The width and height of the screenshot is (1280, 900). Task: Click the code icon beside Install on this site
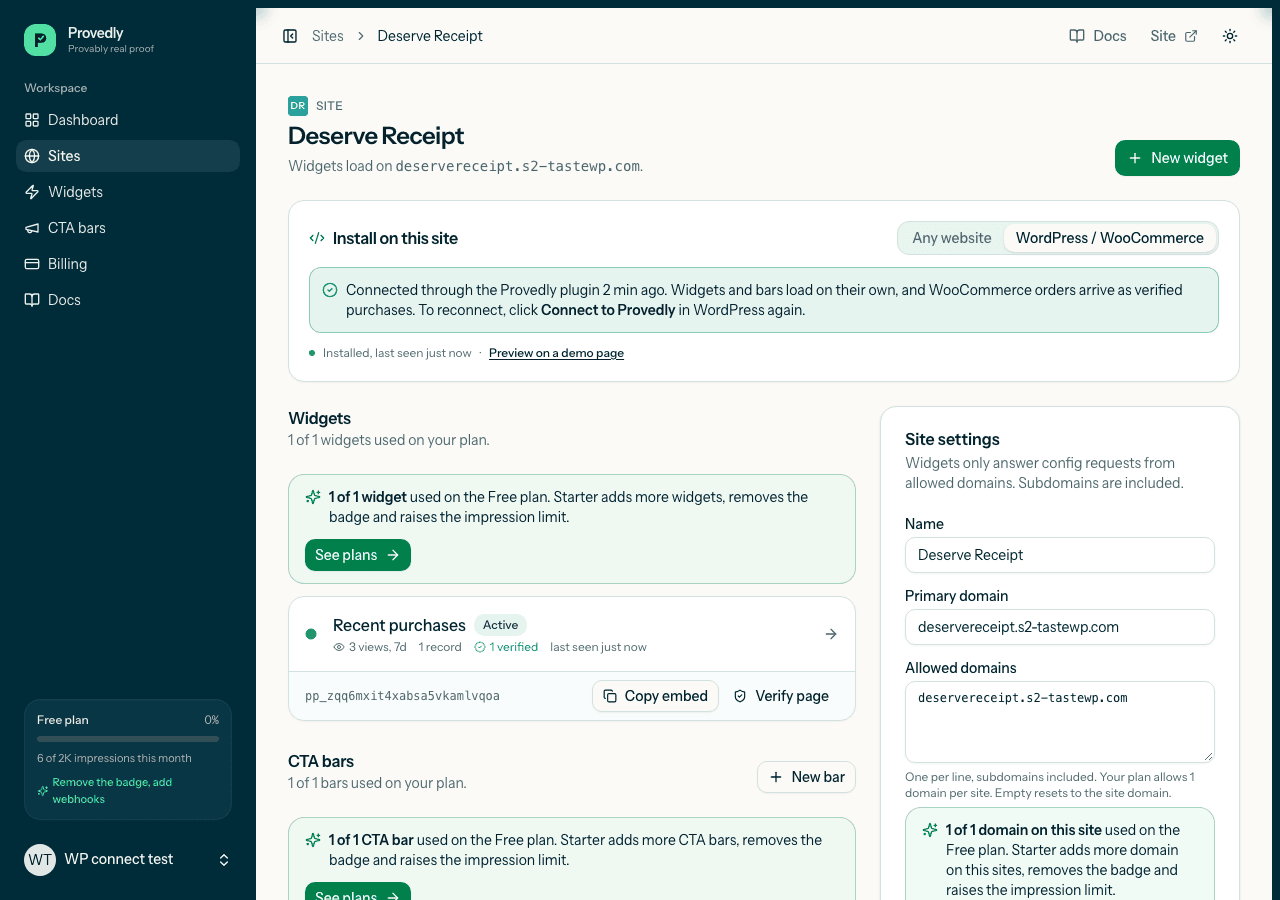click(x=317, y=238)
